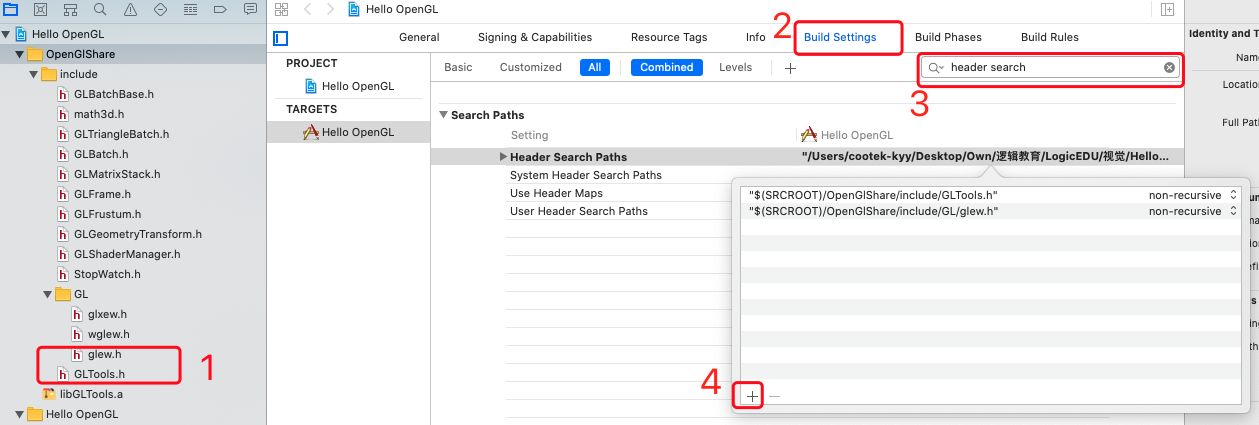Click the Hello OpenGL jump bar project icon
Viewport: 1259px width, 425px height.
(354, 9)
